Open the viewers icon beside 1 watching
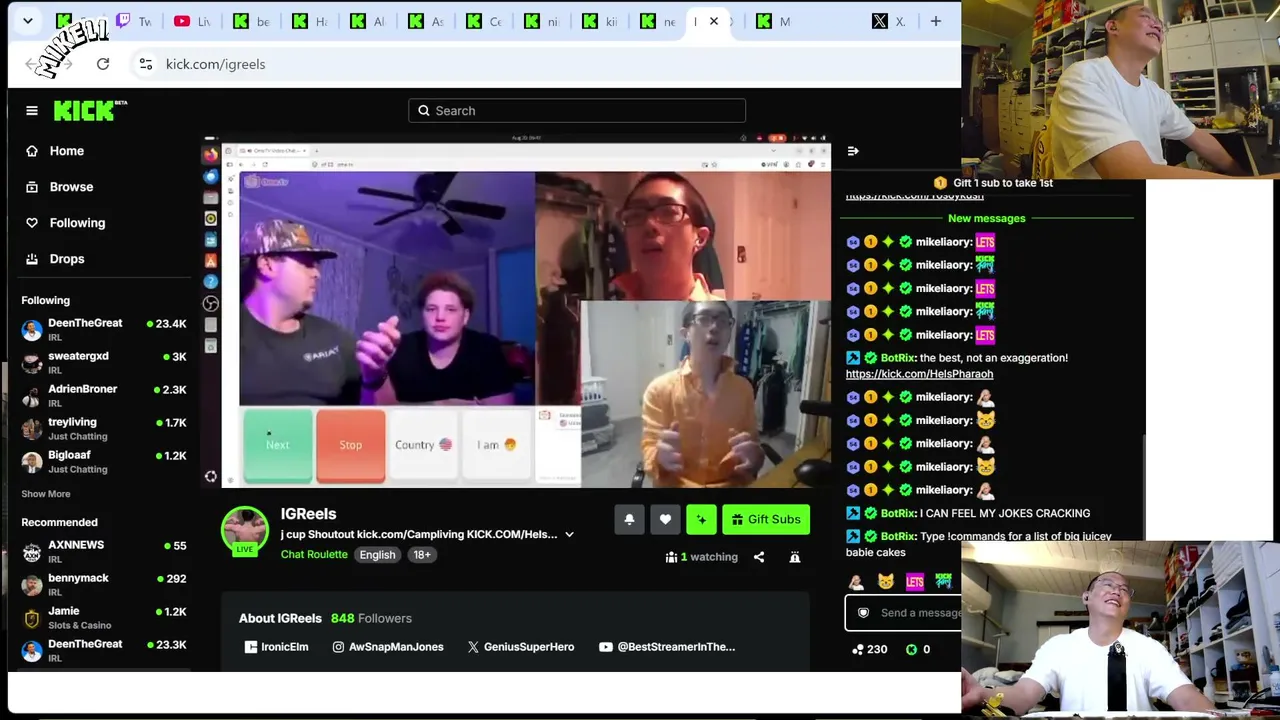The image size is (1280, 720). point(672,557)
